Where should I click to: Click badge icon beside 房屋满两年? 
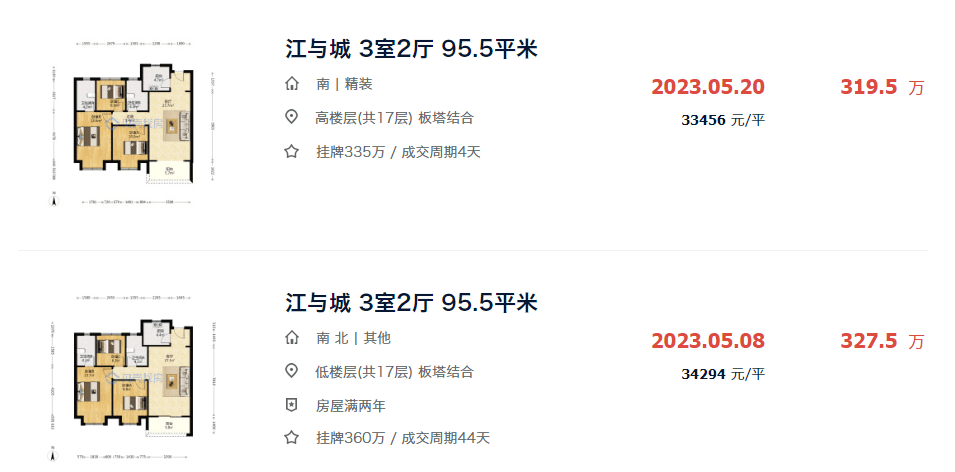(292, 405)
